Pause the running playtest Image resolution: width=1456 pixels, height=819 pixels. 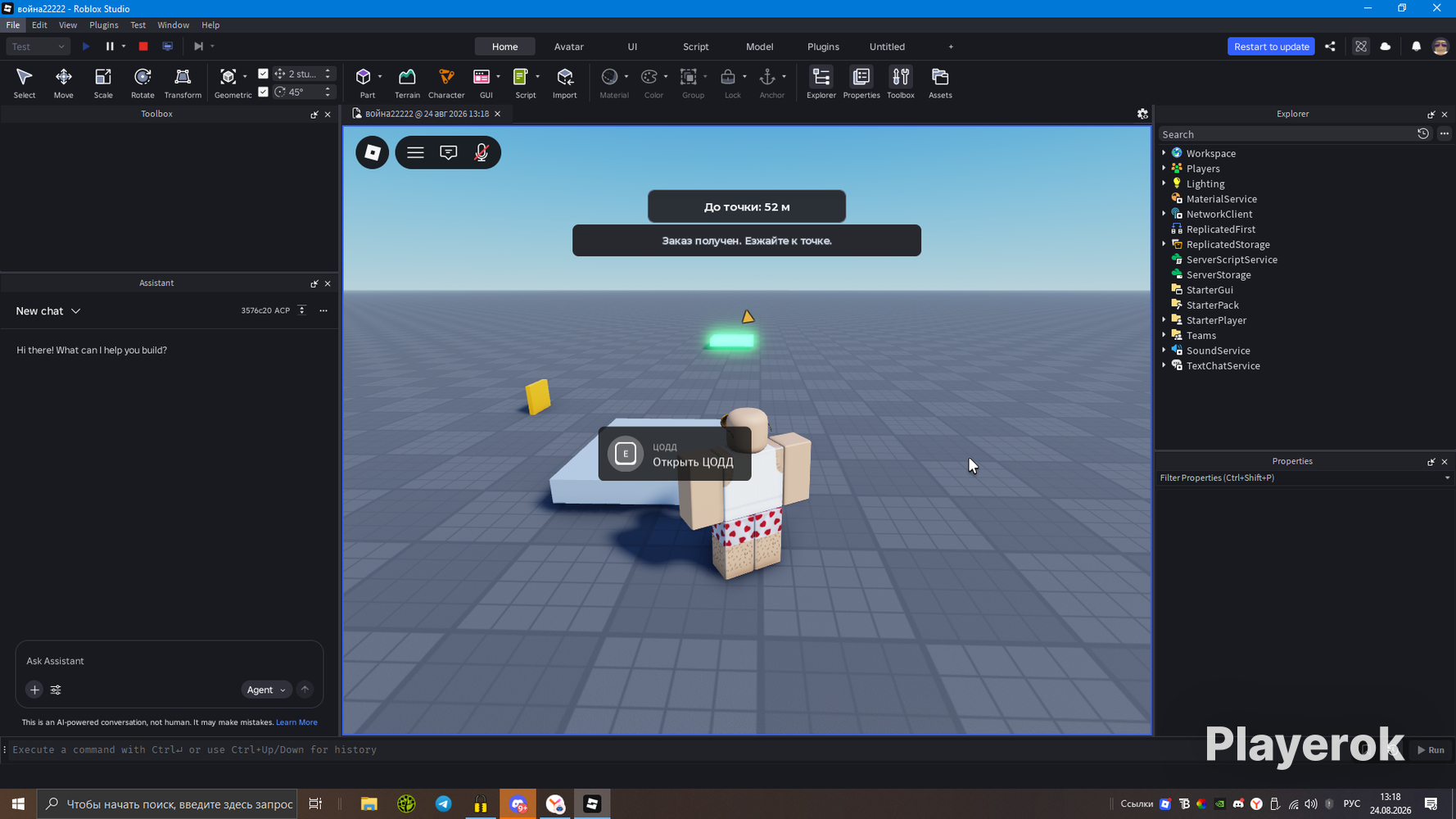[x=110, y=47]
